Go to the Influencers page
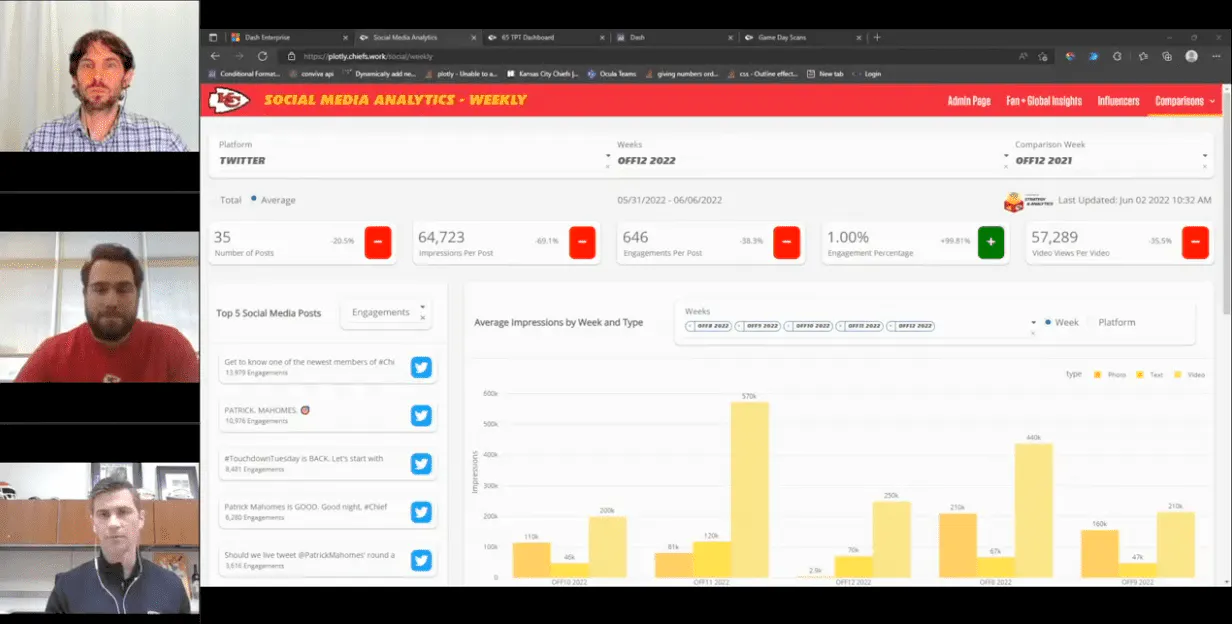 pyautogui.click(x=1118, y=101)
